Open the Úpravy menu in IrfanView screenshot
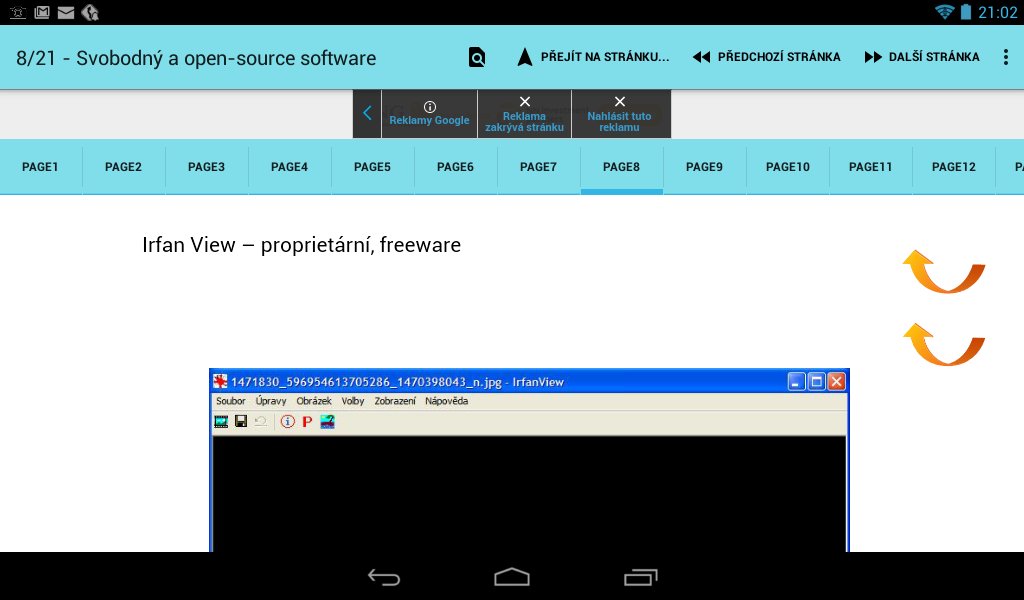 pos(271,401)
